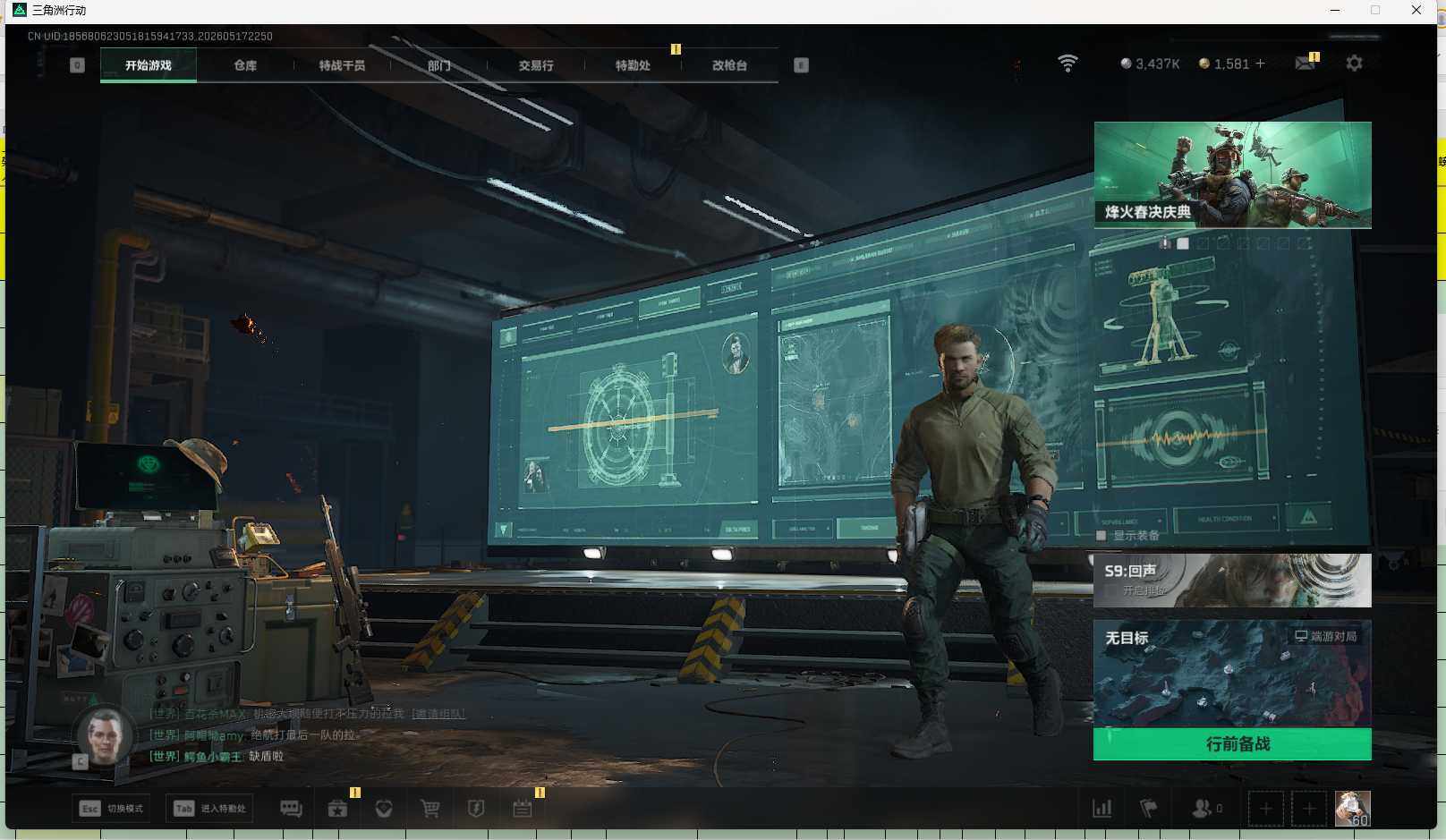The width and height of the screenshot is (1446, 840).
Task: Click the 3,437K silver currency balance
Action: click(1150, 64)
